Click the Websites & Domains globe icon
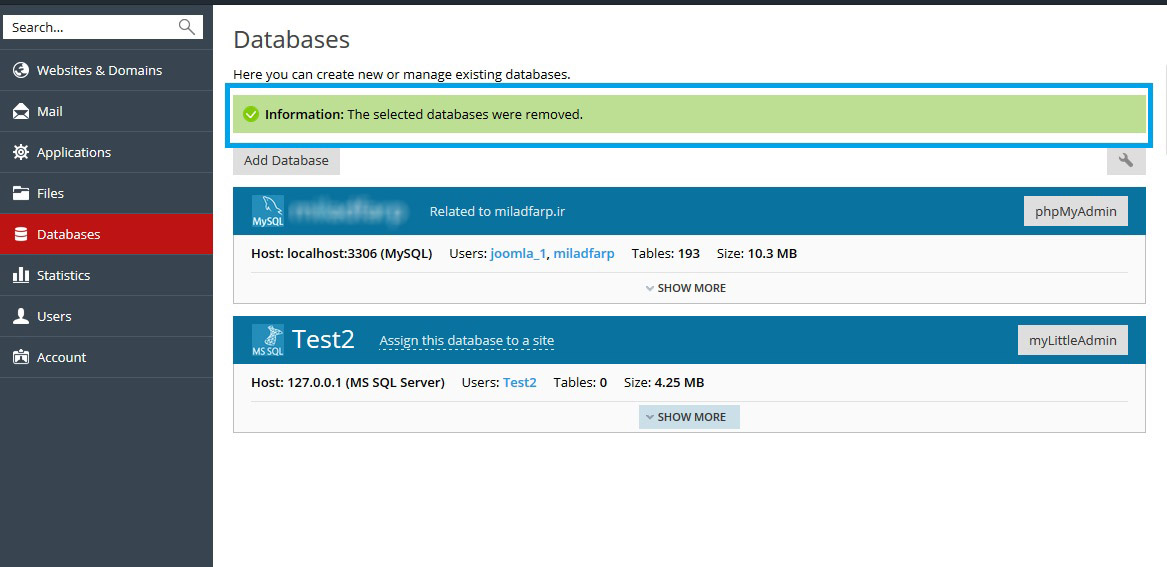Viewport: 1167px width, 567px height. point(20,70)
